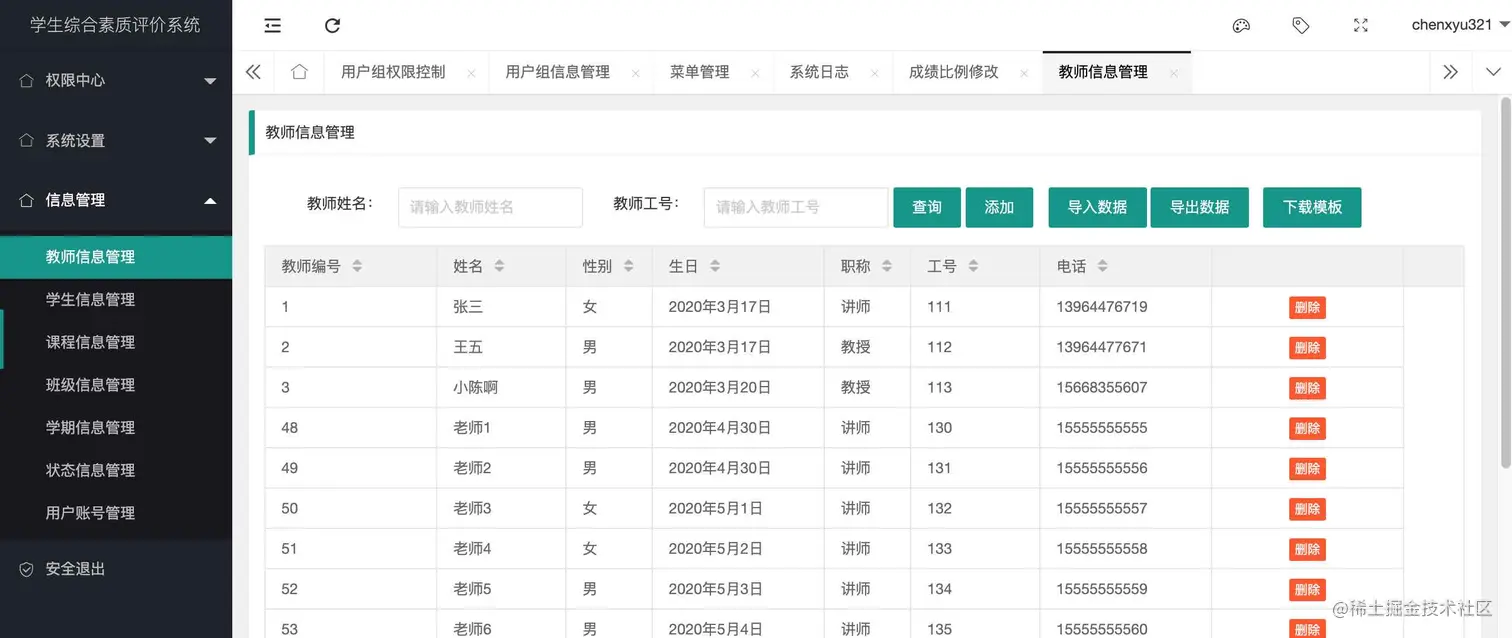This screenshot has height=638, width=1512.
Task: Close the 成绩比例修改 tab
Action: [1024, 74]
